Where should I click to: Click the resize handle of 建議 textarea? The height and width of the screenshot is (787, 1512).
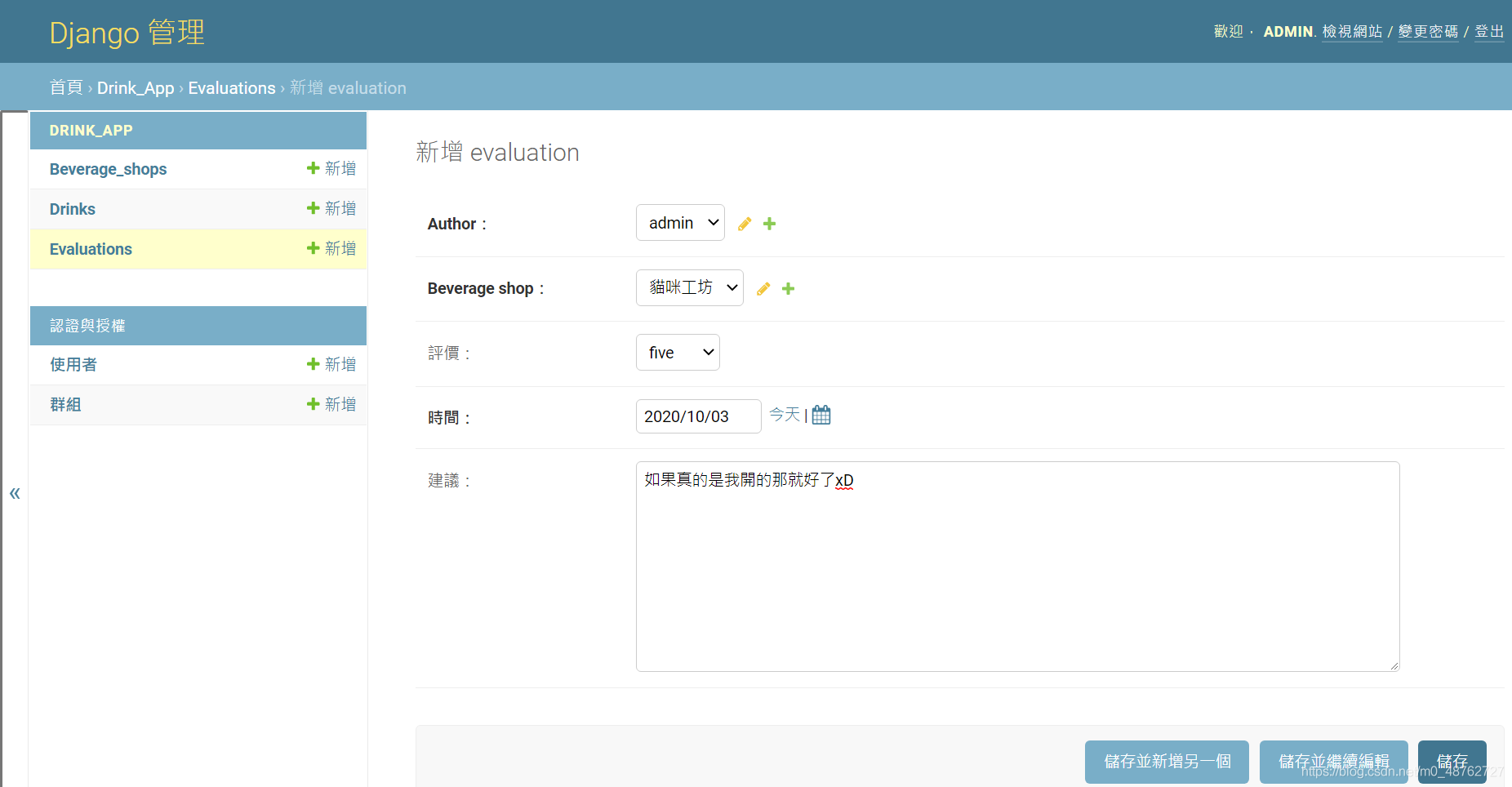(x=1394, y=666)
